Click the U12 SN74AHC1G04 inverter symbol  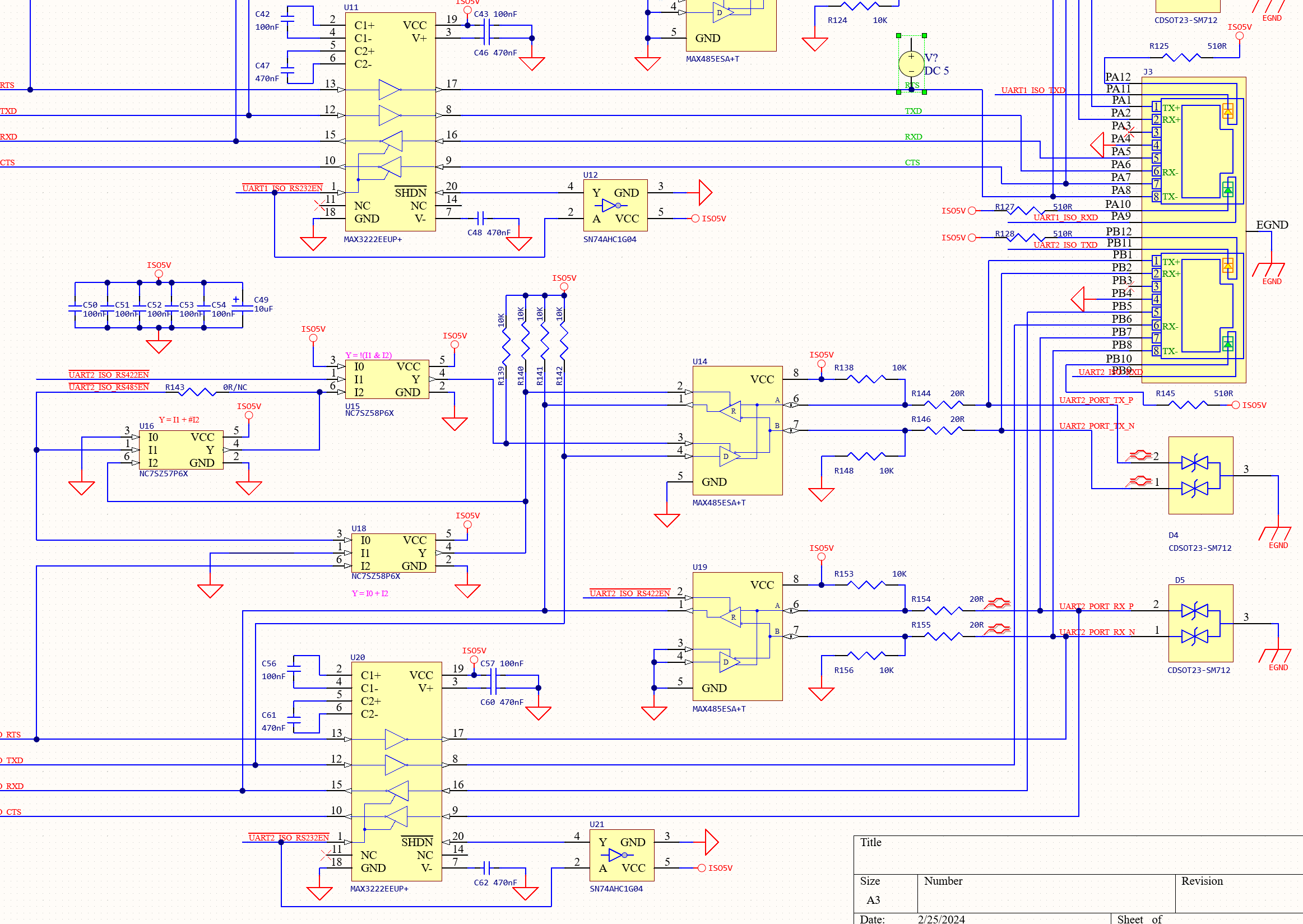pos(615,206)
